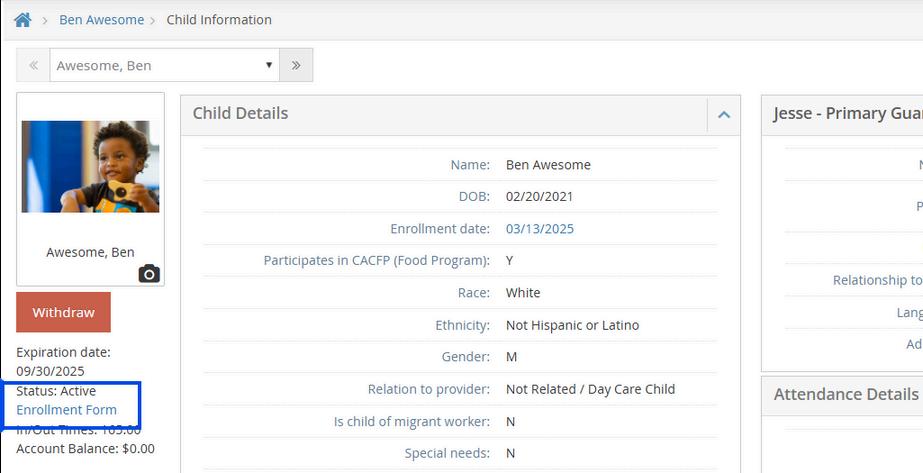Open the Enrollment Form link
The image size is (923, 473).
66,410
